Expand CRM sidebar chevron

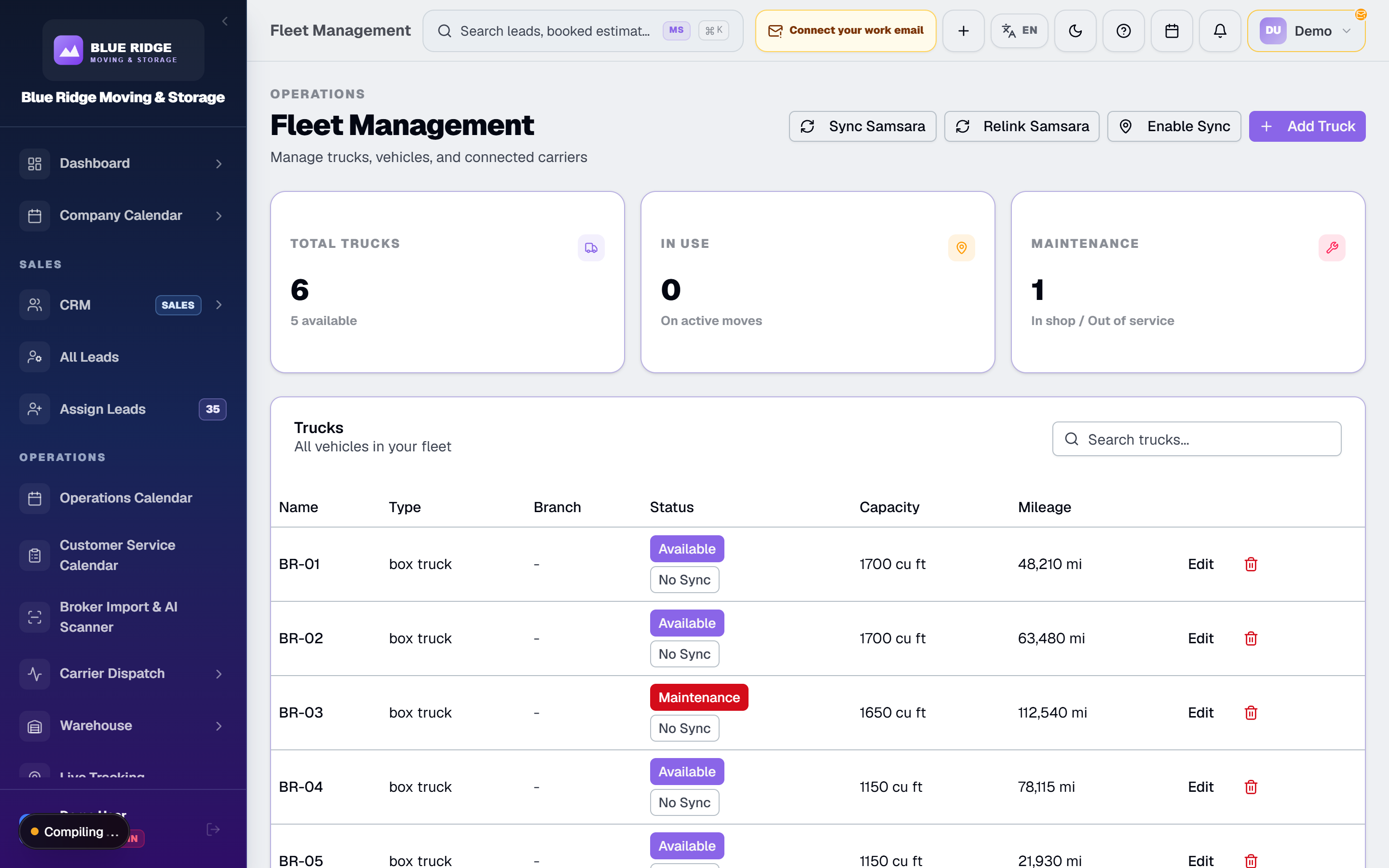point(218,305)
